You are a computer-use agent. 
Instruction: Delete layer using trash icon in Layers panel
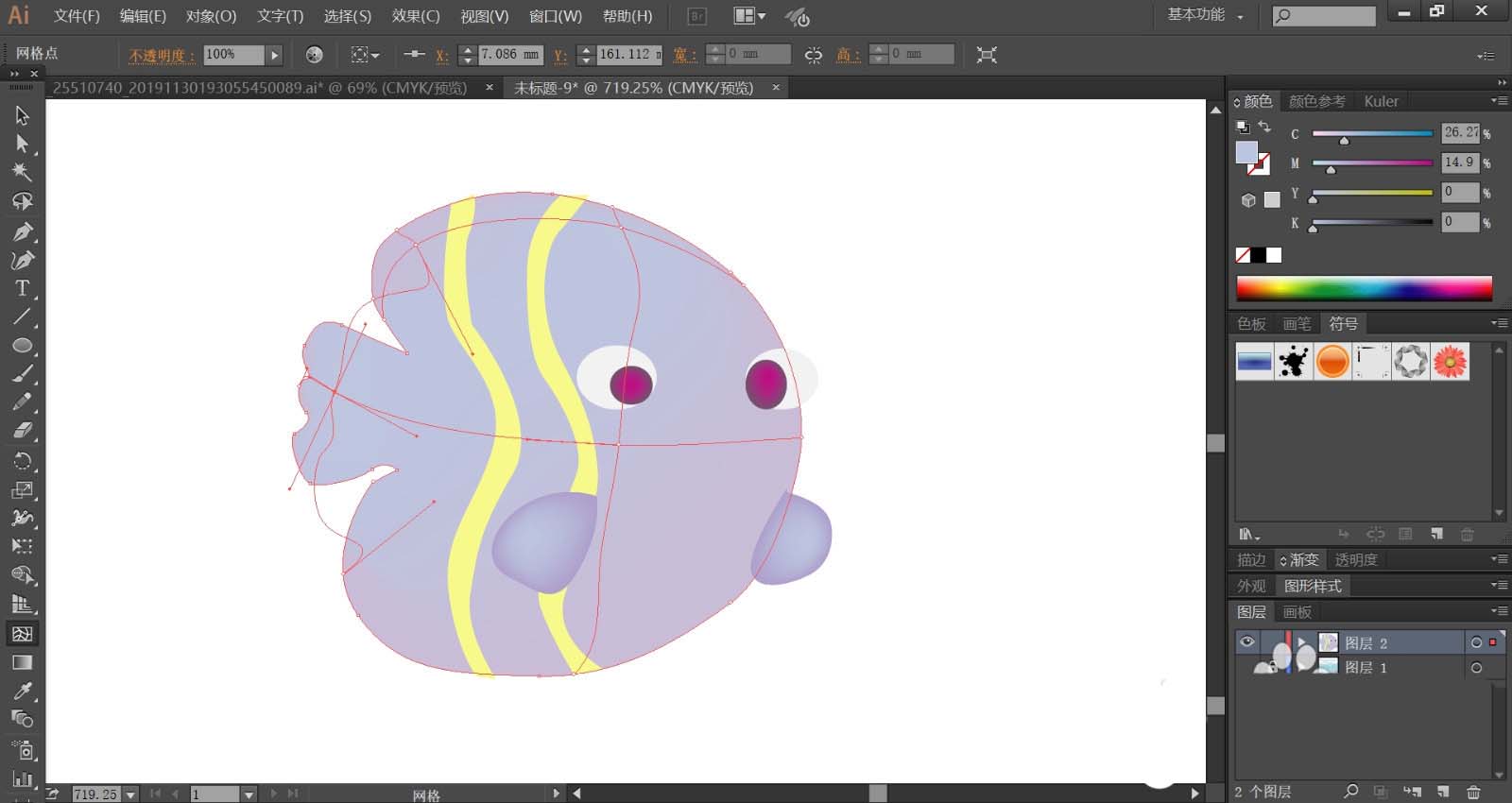[1473, 792]
